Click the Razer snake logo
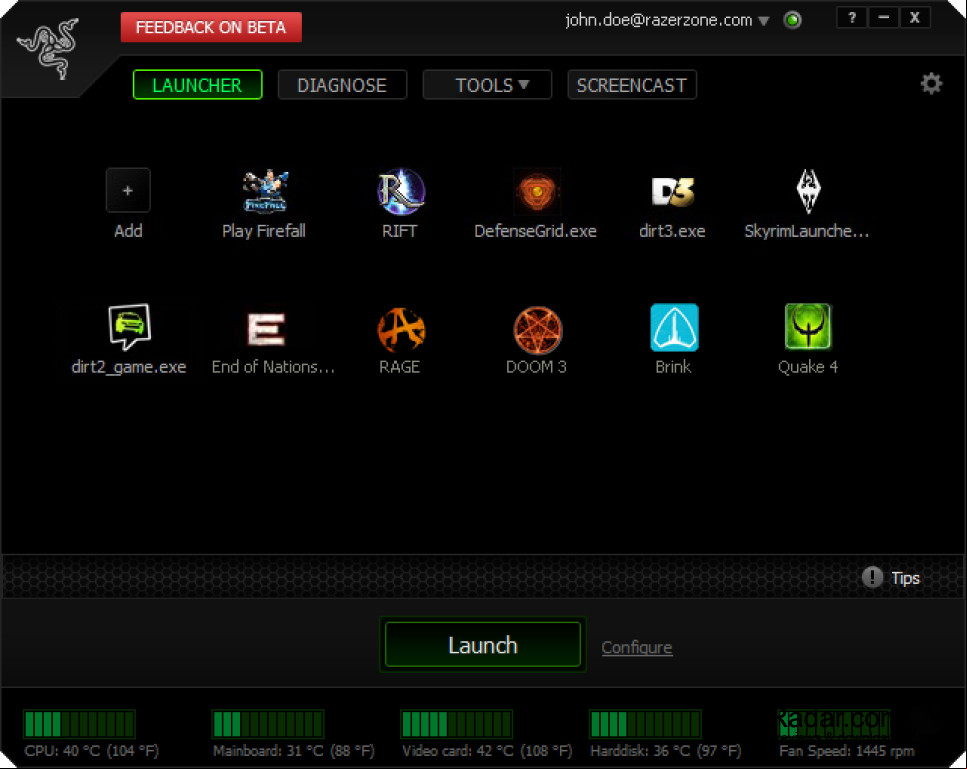 (49, 49)
